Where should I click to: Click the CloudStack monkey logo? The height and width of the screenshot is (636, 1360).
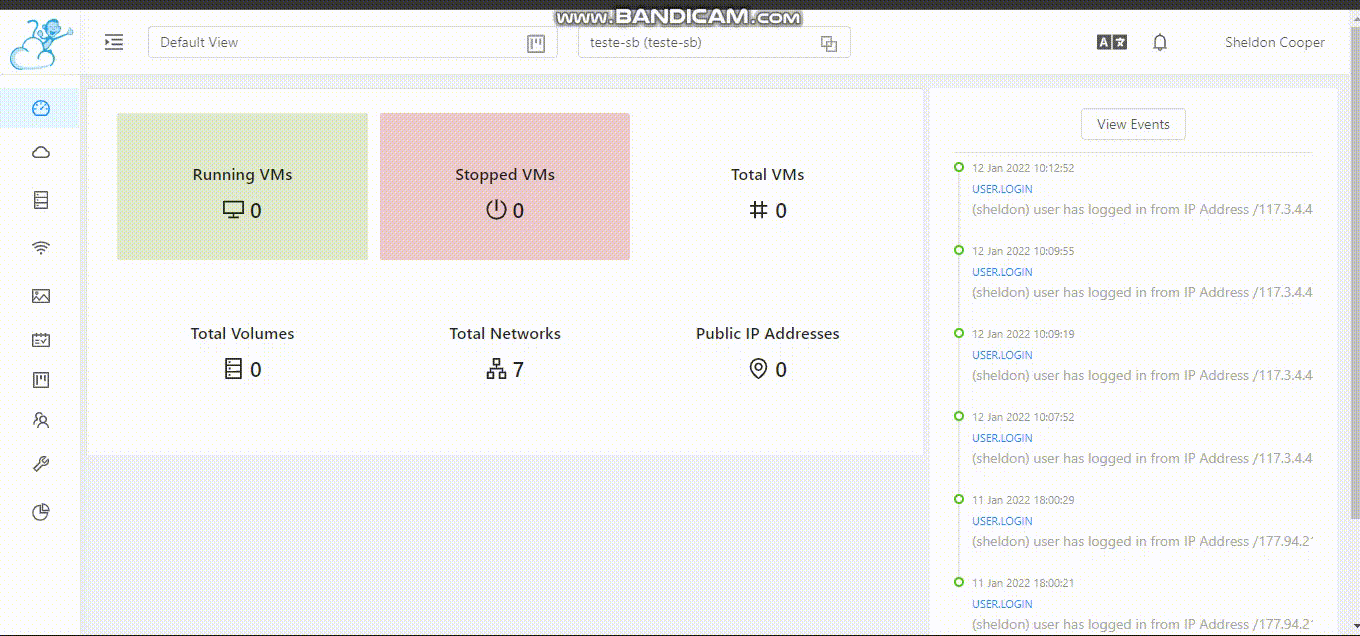(41, 42)
